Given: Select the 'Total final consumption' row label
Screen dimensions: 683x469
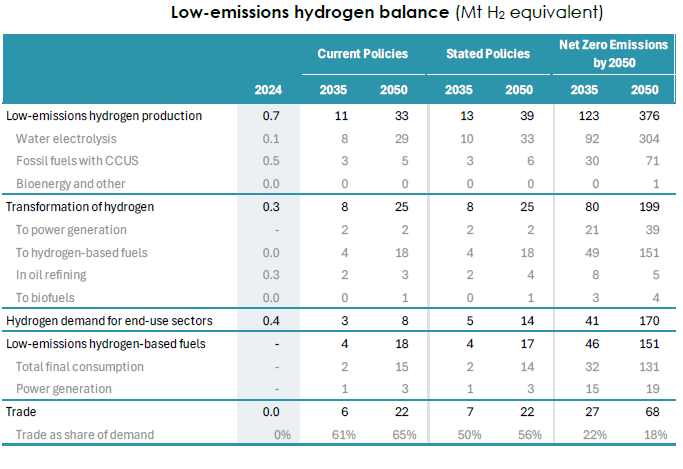Looking at the screenshot, I should click(80, 366).
